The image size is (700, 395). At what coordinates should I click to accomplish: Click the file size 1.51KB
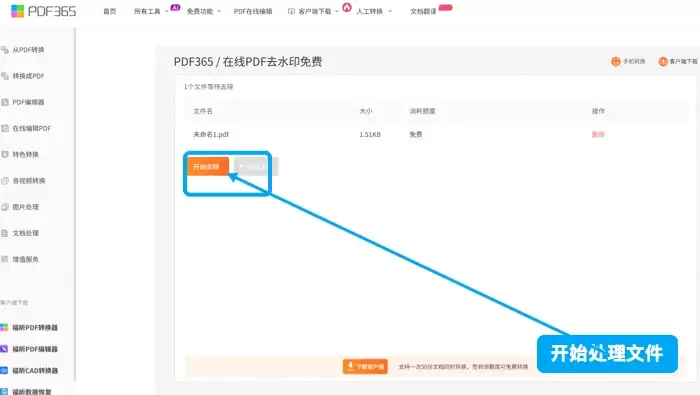coord(370,134)
